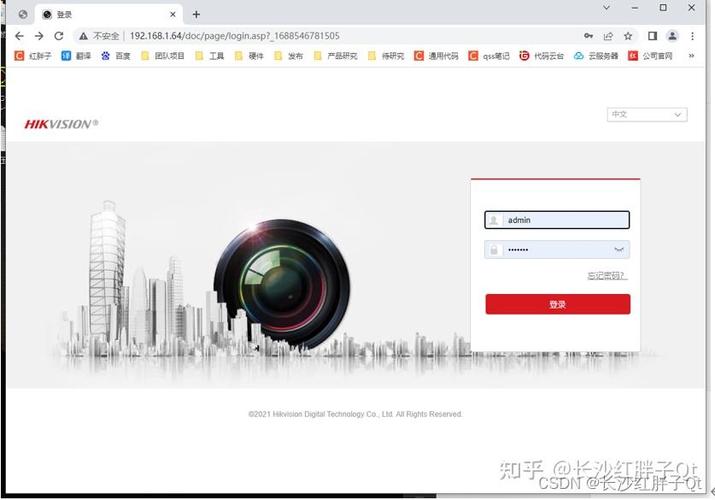
Task: Show more bookmarks with the double chevron
Action: click(x=691, y=56)
